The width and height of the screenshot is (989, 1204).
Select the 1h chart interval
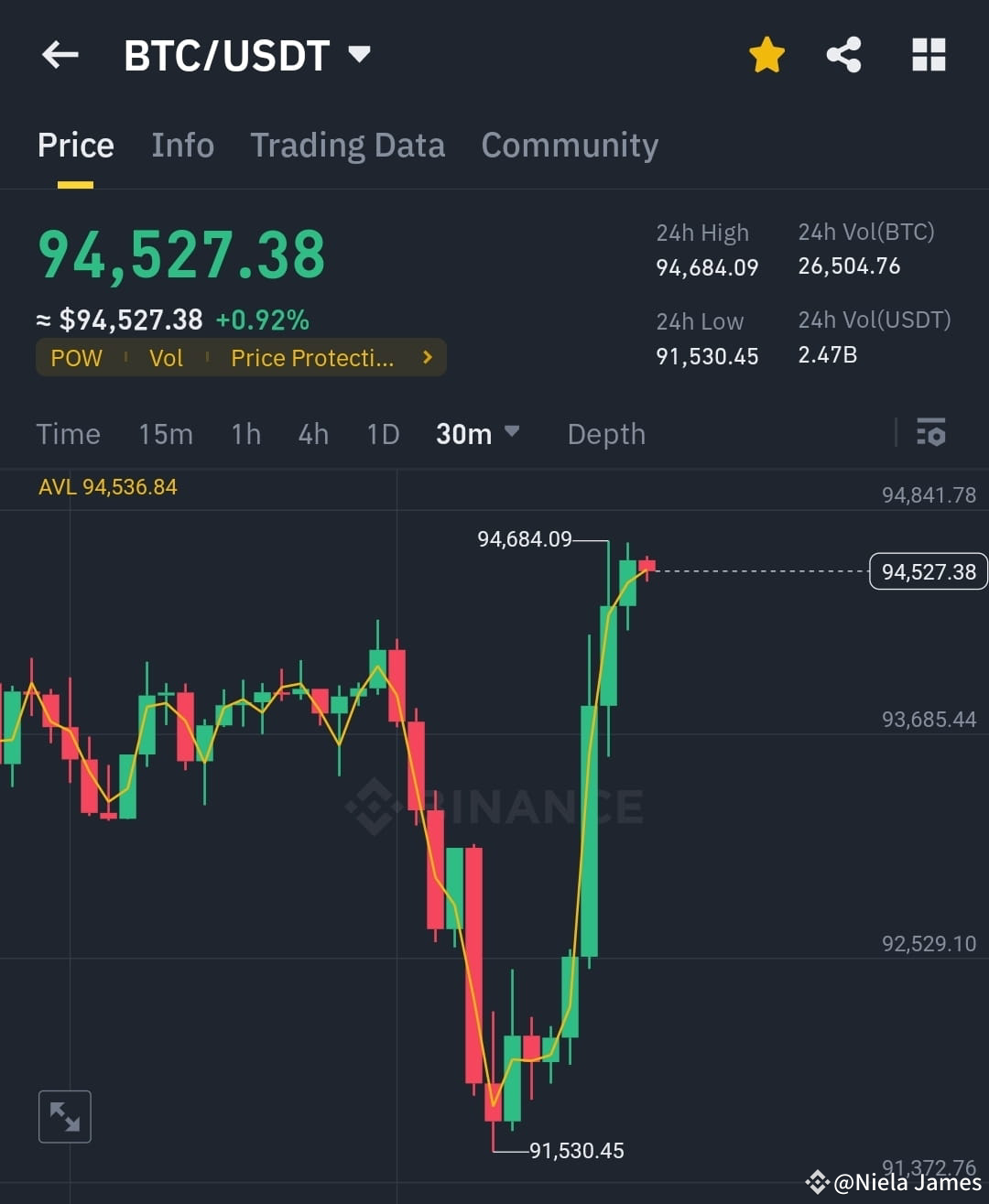[x=245, y=434]
